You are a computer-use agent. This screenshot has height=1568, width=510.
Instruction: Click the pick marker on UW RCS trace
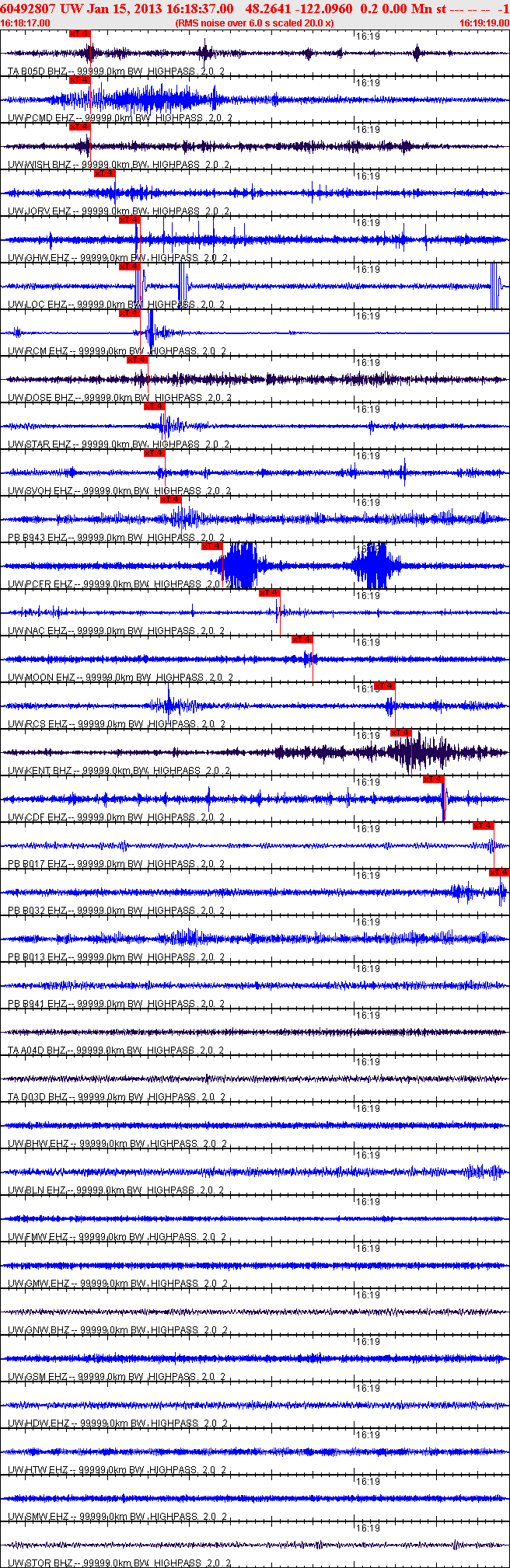(x=385, y=686)
